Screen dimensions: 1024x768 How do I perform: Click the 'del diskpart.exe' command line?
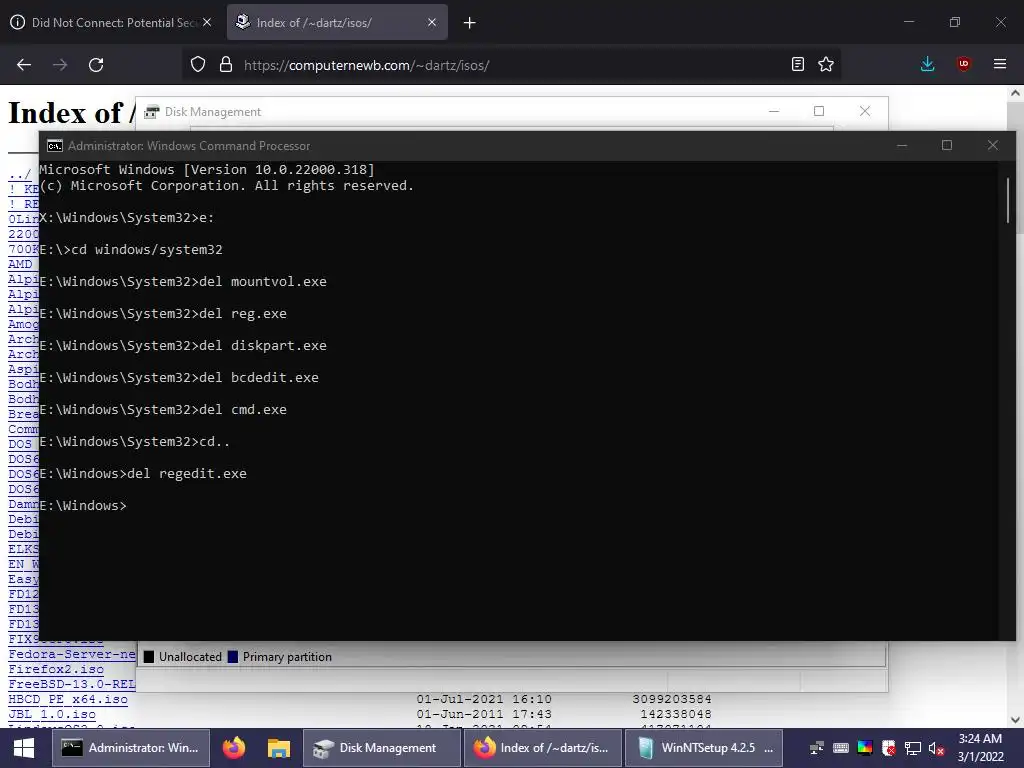(183, 345)
